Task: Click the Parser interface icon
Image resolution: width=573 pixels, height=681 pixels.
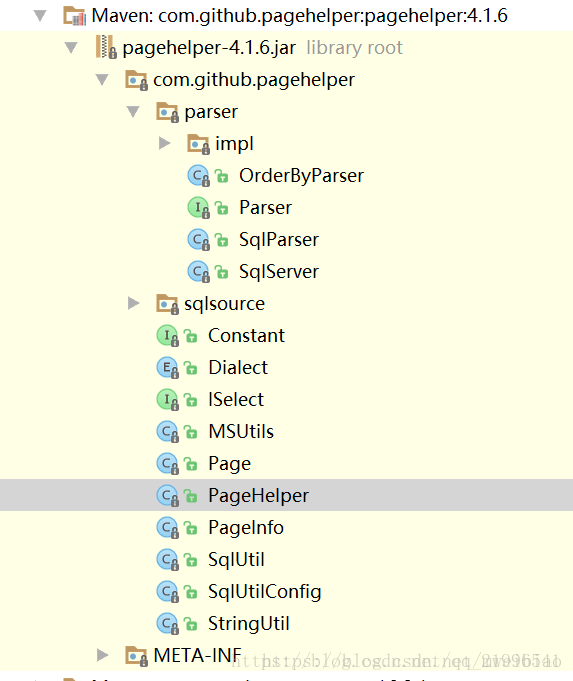Action: click(199, 208)
